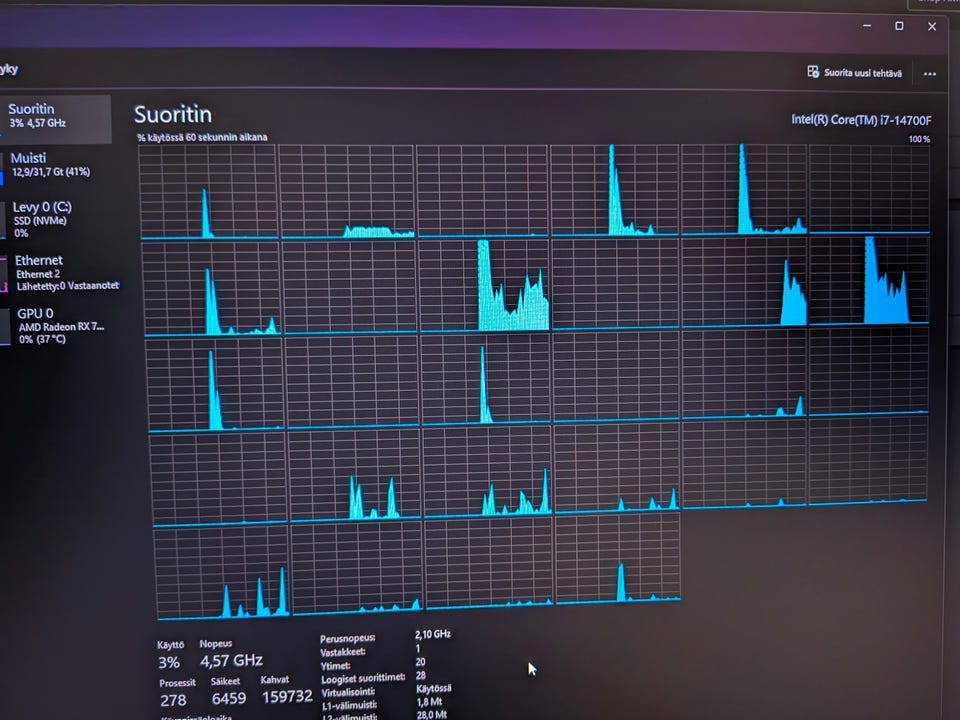
Task: Maximize the Task Manager window
Action: point(899,26)
